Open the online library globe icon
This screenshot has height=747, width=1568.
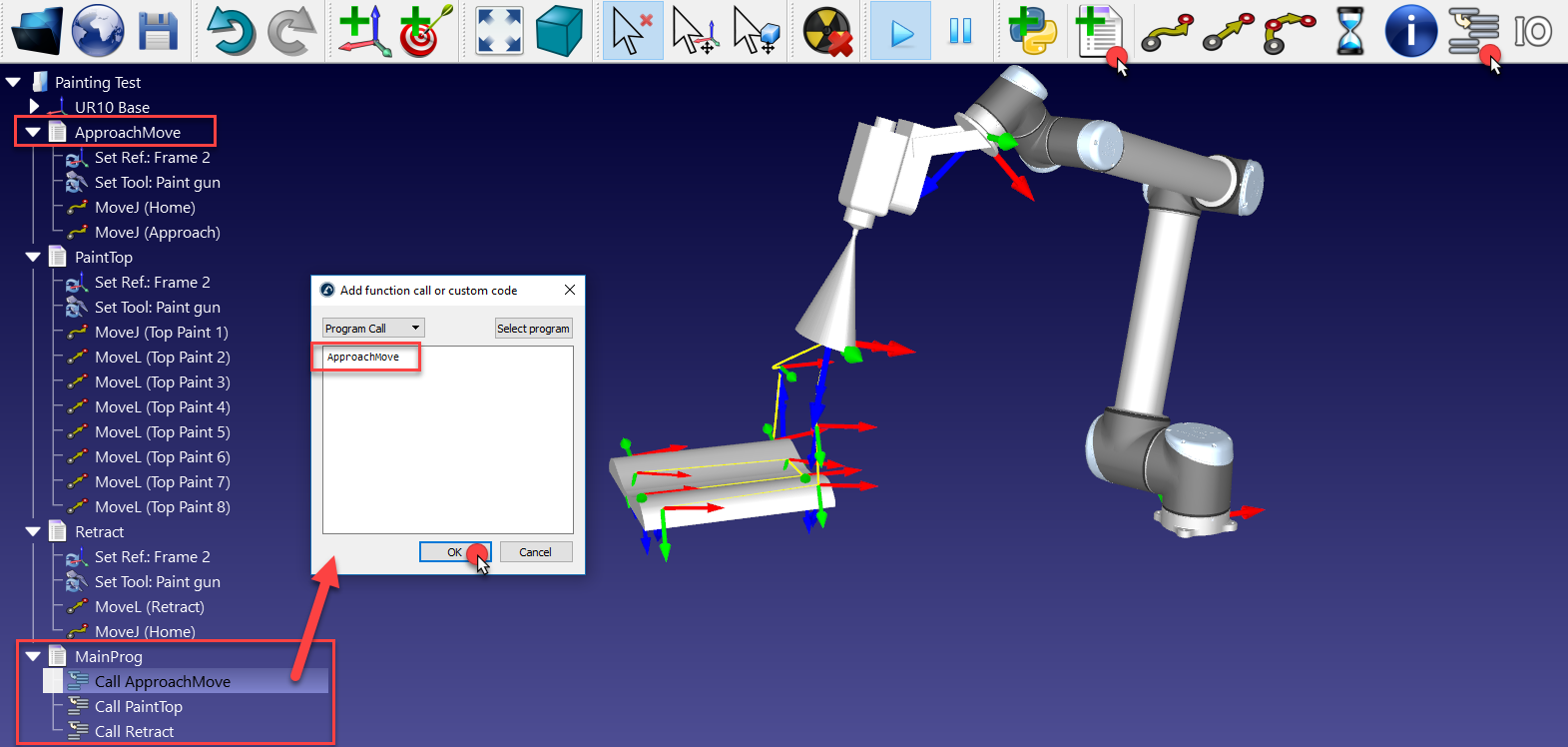tap(97, 31)
